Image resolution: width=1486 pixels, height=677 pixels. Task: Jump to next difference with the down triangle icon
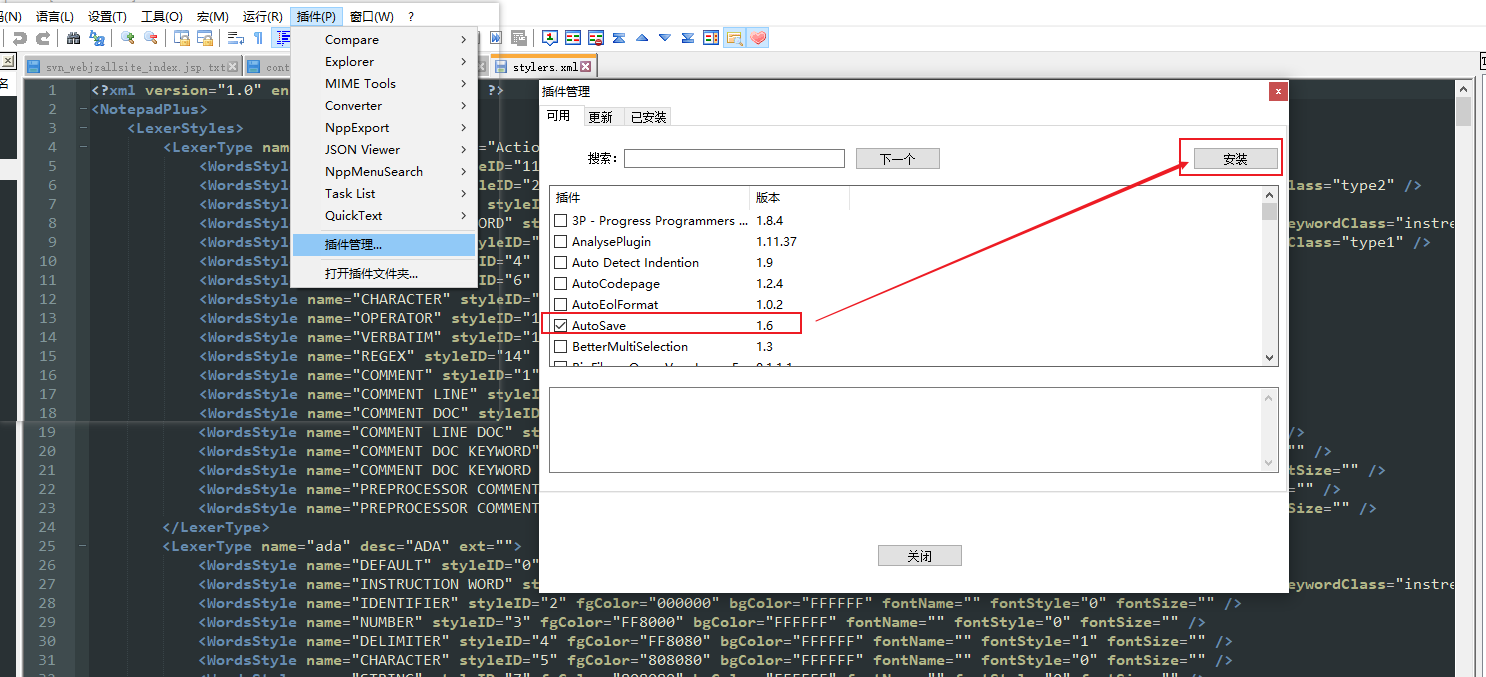[663, 37]
